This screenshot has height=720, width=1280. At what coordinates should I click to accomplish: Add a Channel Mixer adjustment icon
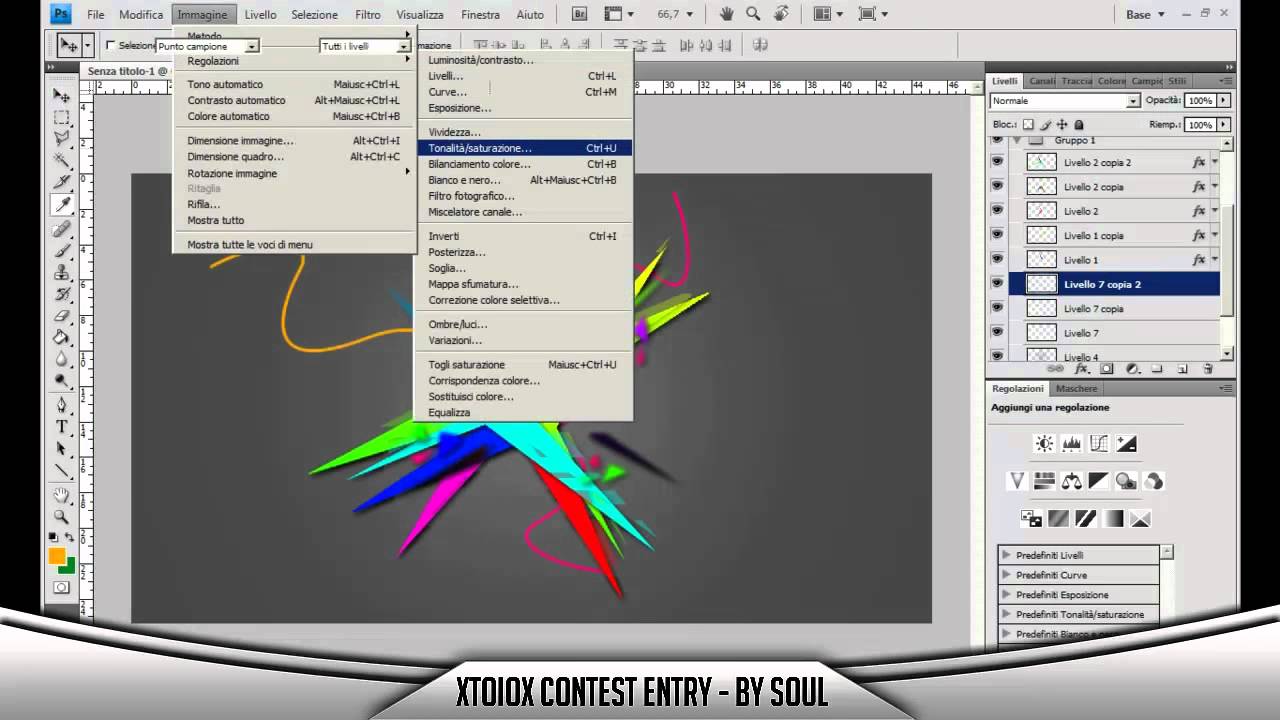[1153, 481]
